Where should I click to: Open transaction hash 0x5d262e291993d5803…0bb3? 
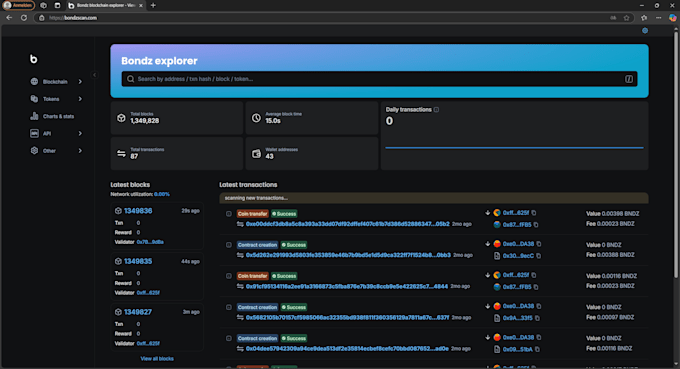coord(348,255)
